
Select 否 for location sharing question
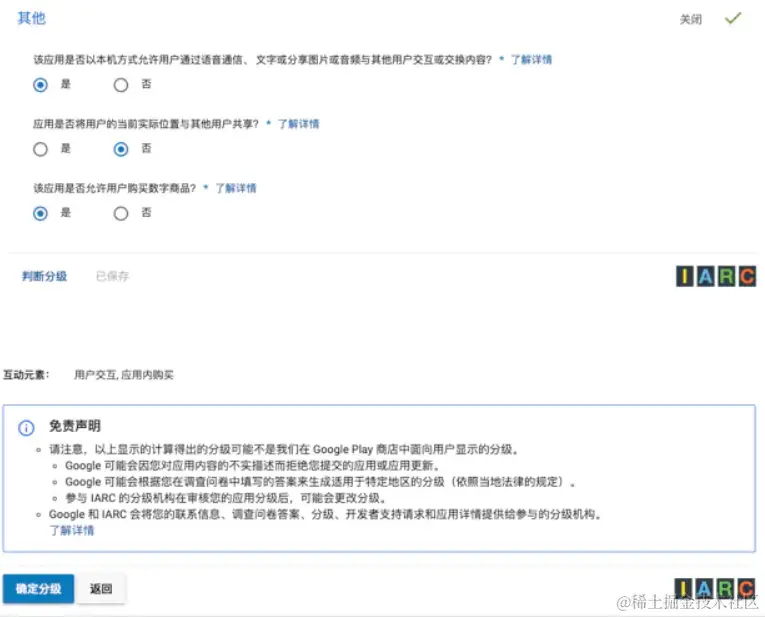pyautogui.click(x=121, y=149)
